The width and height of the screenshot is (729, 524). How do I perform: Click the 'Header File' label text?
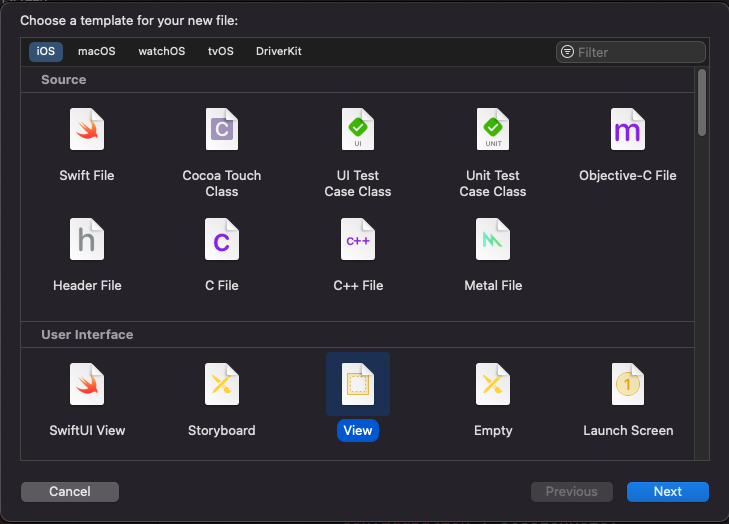pyautogui.click(x=87, y=285)
